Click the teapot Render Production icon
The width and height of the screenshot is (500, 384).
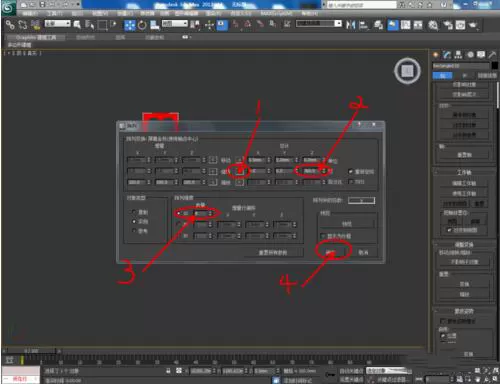[x=473, y=25]
